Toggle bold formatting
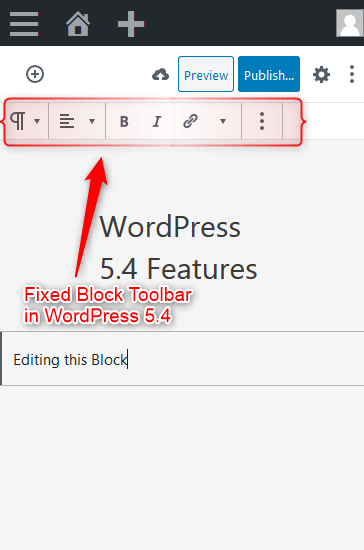The width and height of the screenshot is (364, 550). click(x=124, y=122)
